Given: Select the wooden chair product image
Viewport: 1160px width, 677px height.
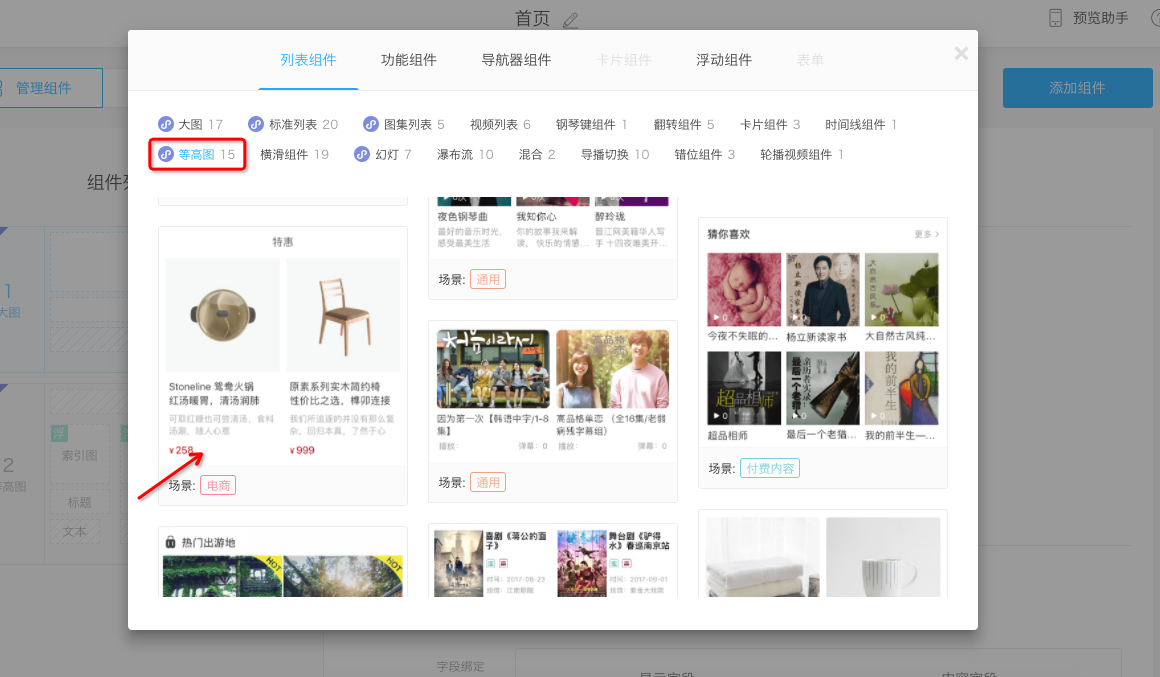Looking at the screenshot, I should [343, 314].
